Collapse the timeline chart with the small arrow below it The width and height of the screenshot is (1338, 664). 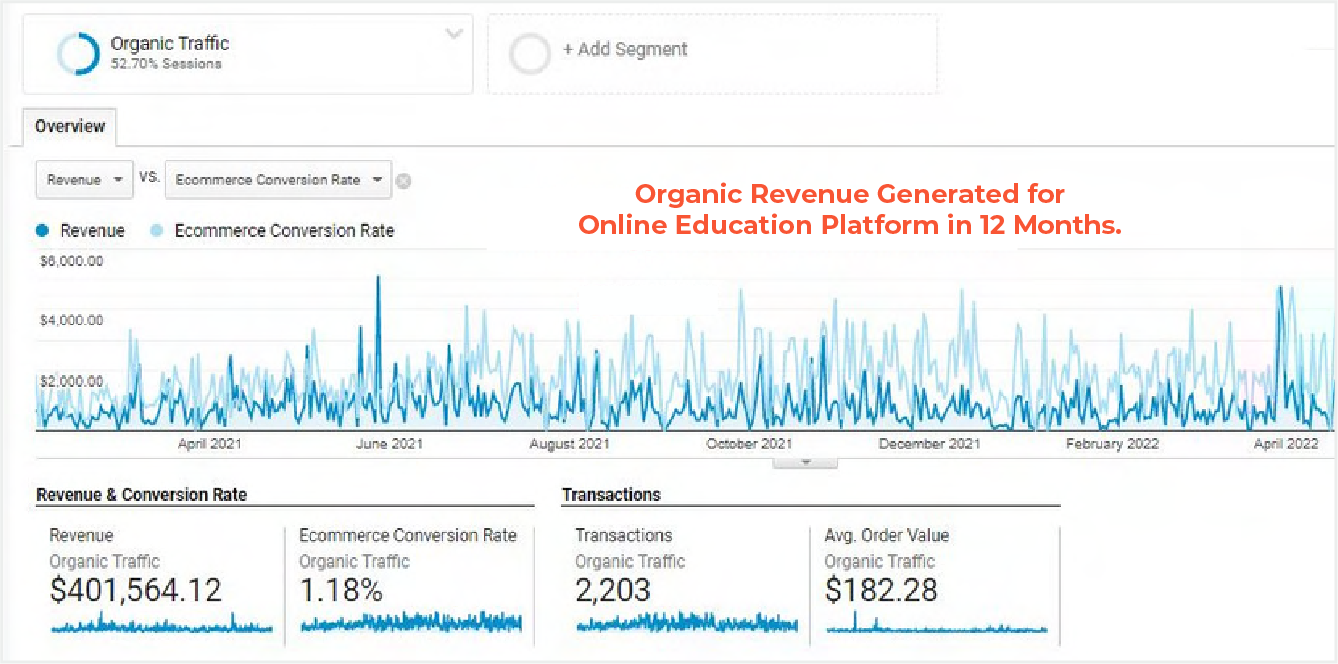[804, 461]
